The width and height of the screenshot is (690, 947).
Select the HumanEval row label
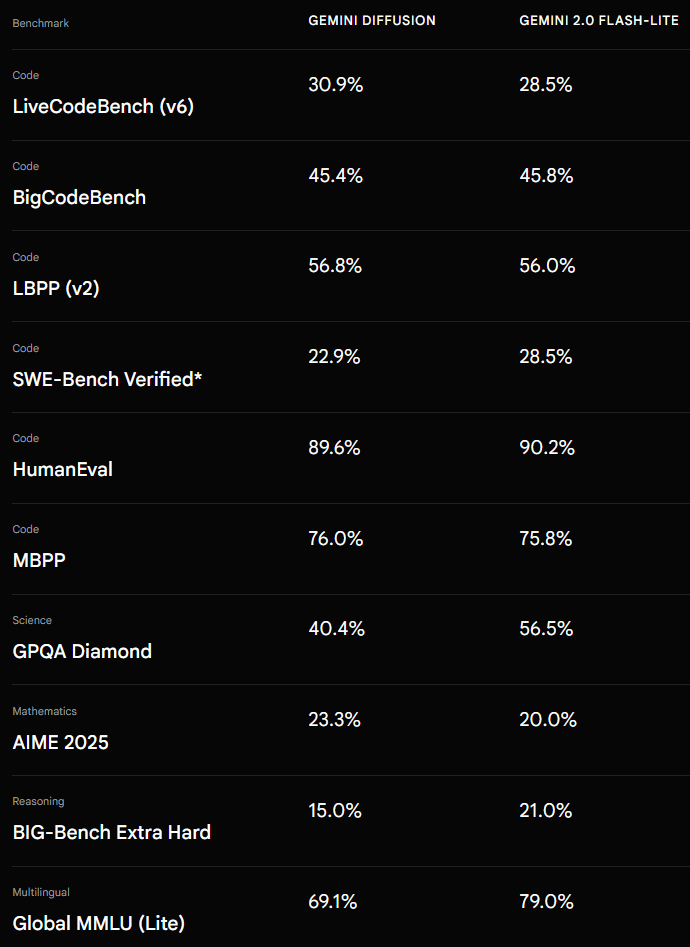click(62, 470)
